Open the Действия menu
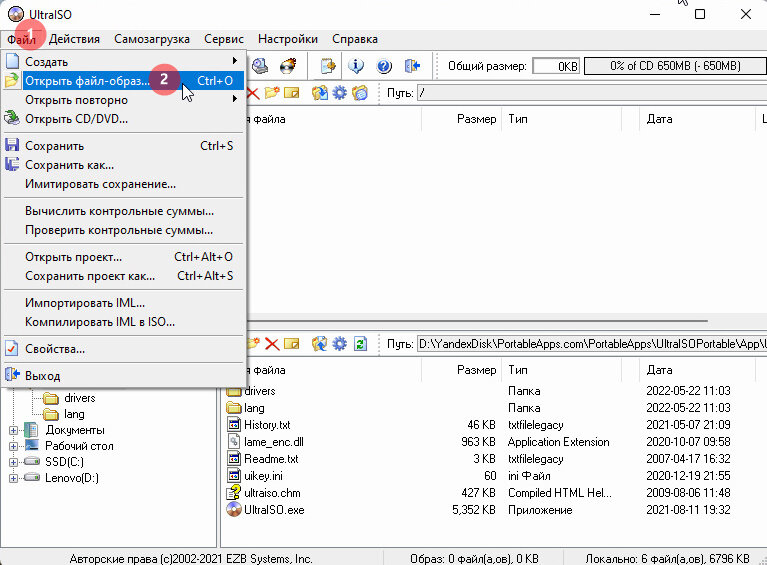 74,39
